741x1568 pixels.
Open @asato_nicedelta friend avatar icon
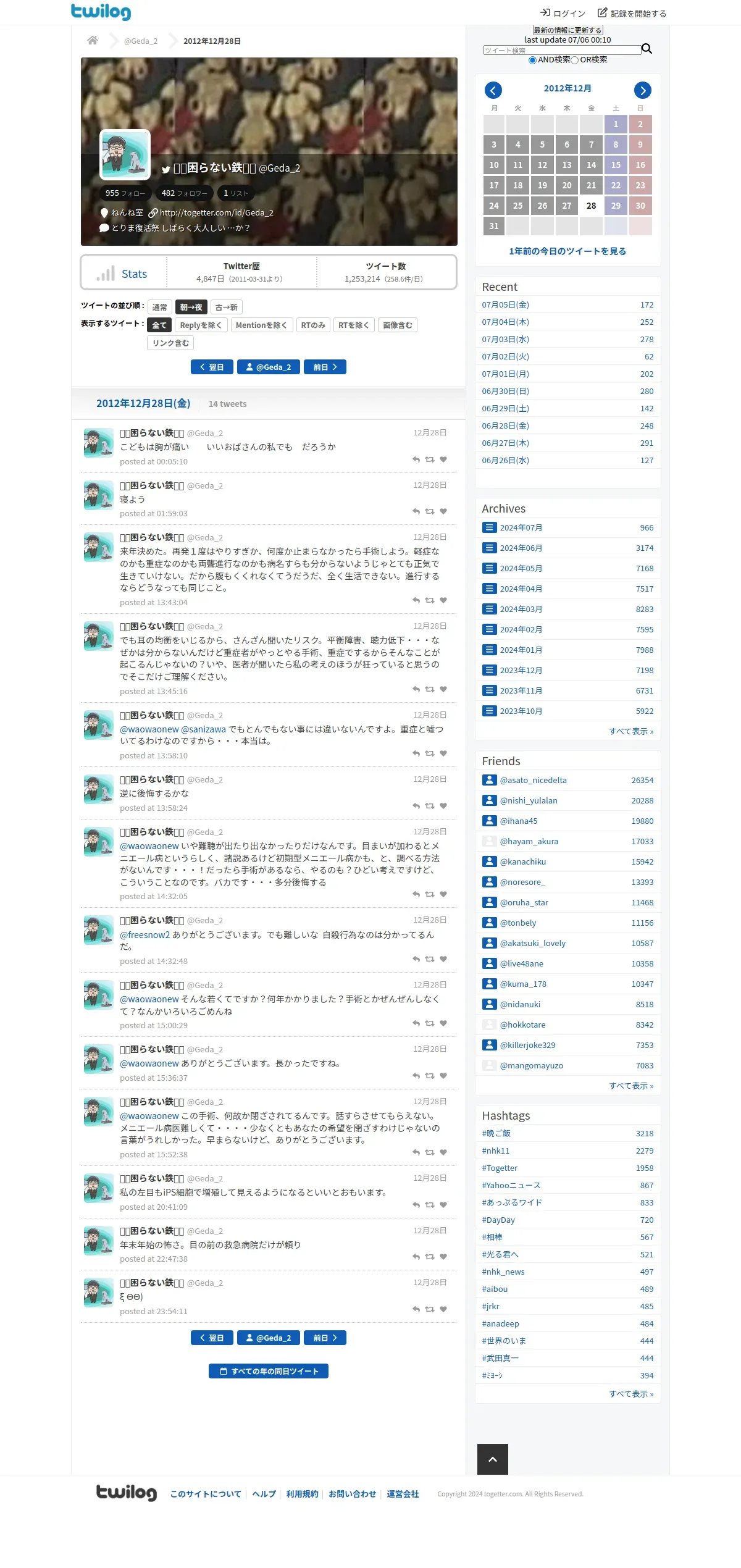(x=490, y=780)
